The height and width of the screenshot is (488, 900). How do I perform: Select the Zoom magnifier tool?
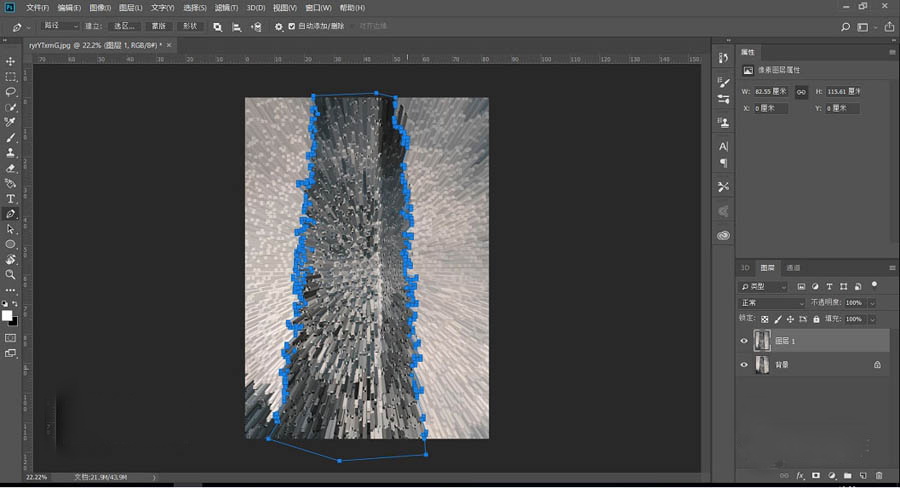pyautogui.click(x=11, y=274)
